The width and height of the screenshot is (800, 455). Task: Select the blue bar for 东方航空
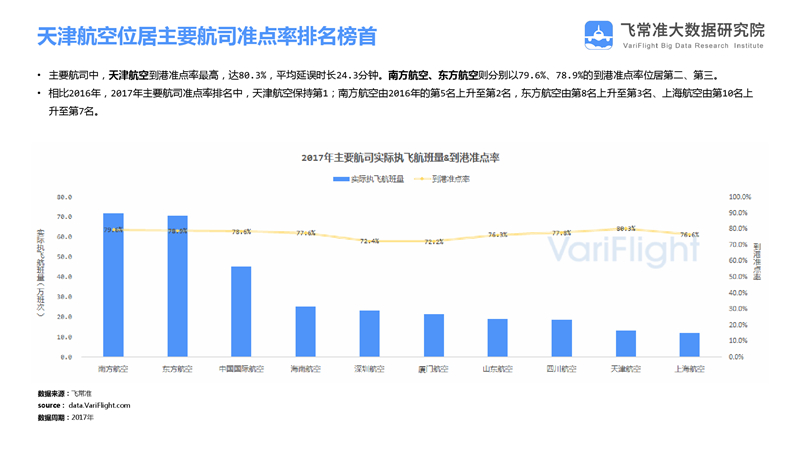point(178,286)
